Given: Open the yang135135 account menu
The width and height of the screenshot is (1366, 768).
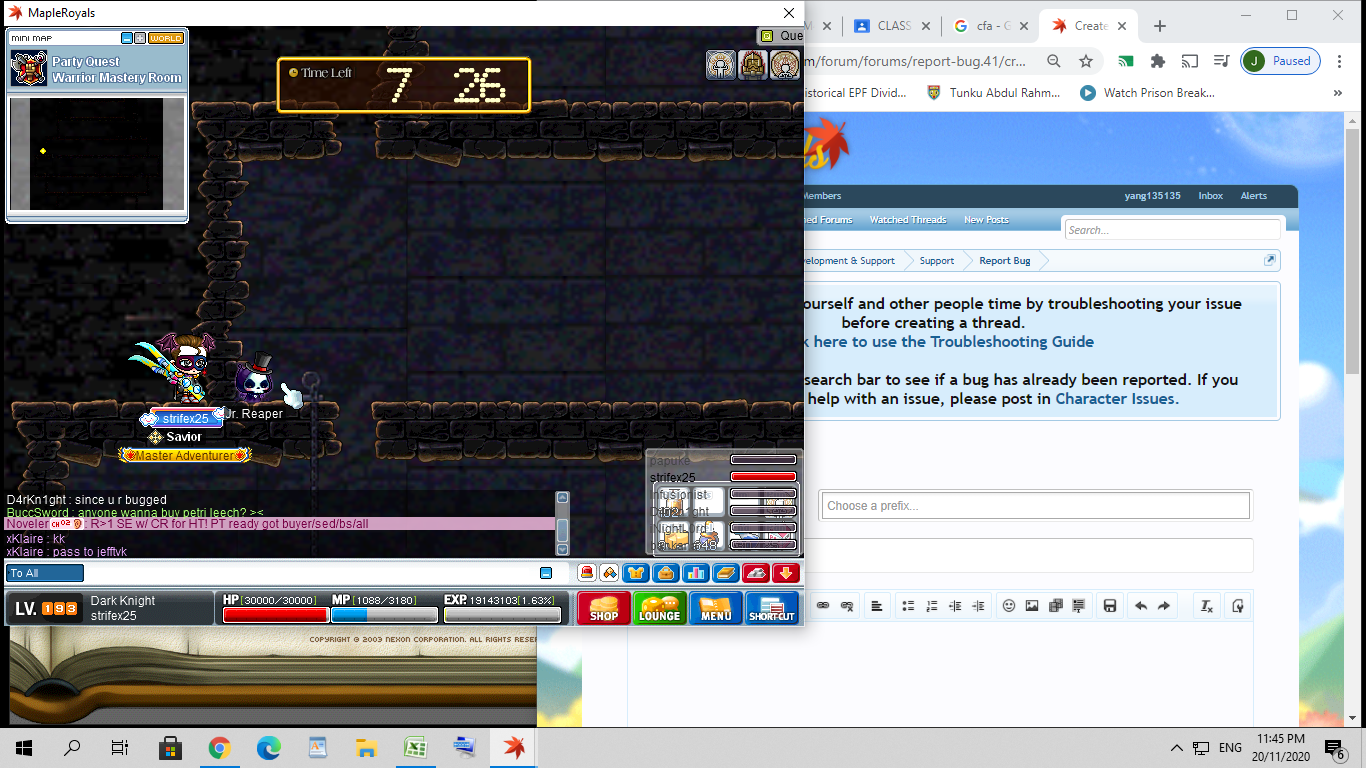Looking at the screenshot, I should [x=1153, y=196].
